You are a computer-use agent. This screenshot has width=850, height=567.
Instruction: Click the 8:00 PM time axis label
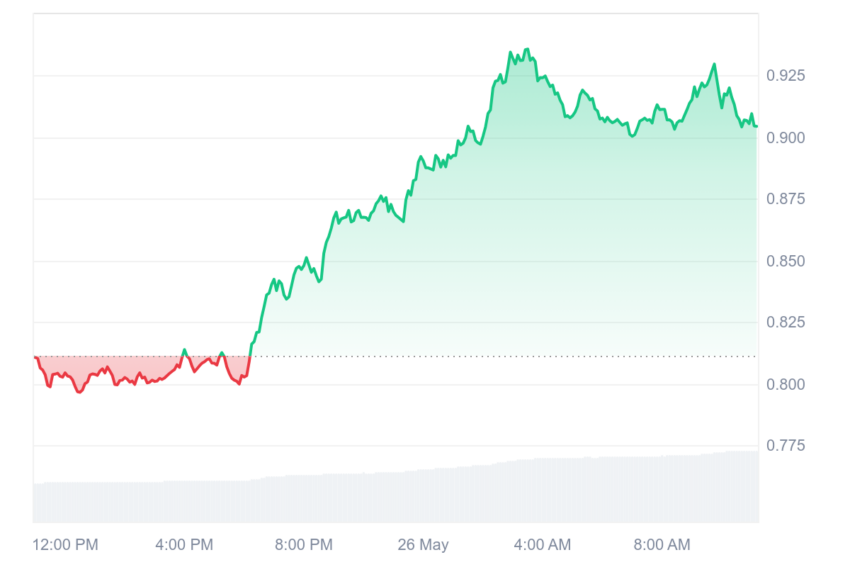point(304,544)
